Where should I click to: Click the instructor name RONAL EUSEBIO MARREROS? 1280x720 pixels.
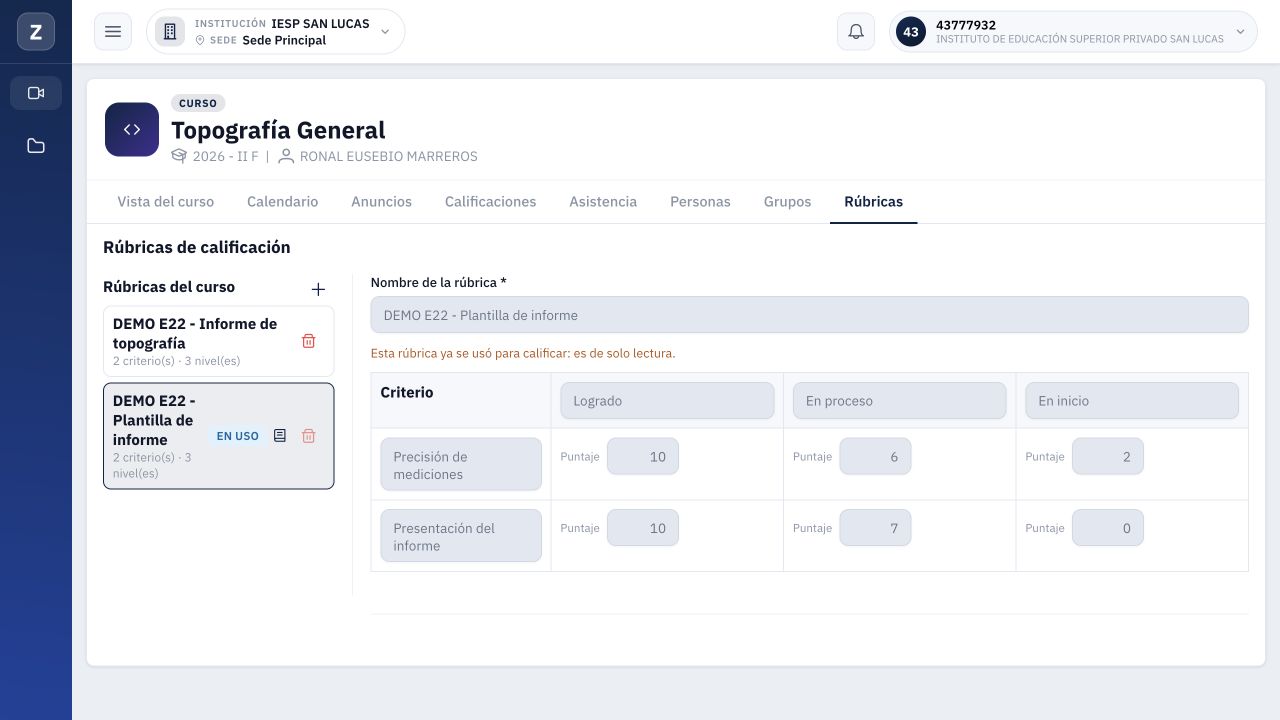[x=389, y=156]
